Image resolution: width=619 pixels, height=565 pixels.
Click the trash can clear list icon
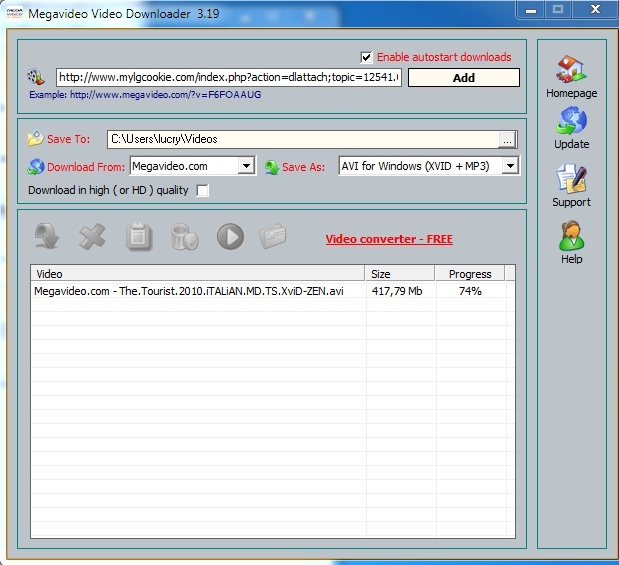click(184, 237)
